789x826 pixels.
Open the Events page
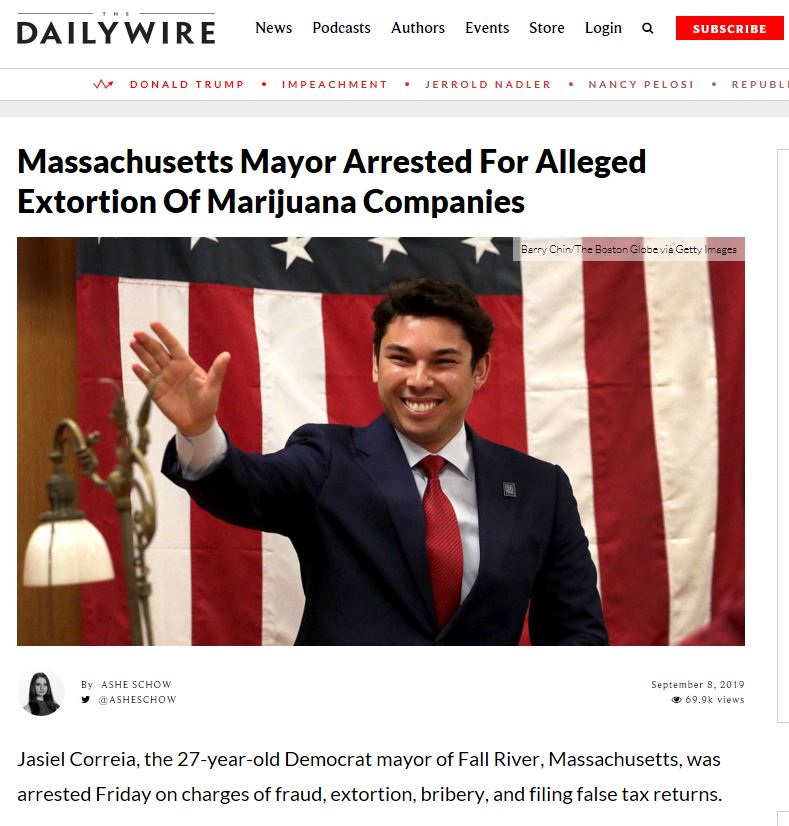click(487, 27)
